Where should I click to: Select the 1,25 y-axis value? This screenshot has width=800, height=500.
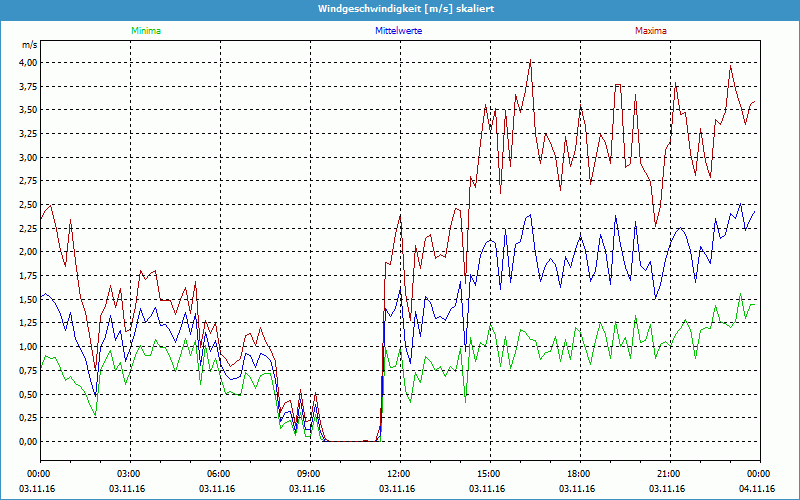point(29,323)
